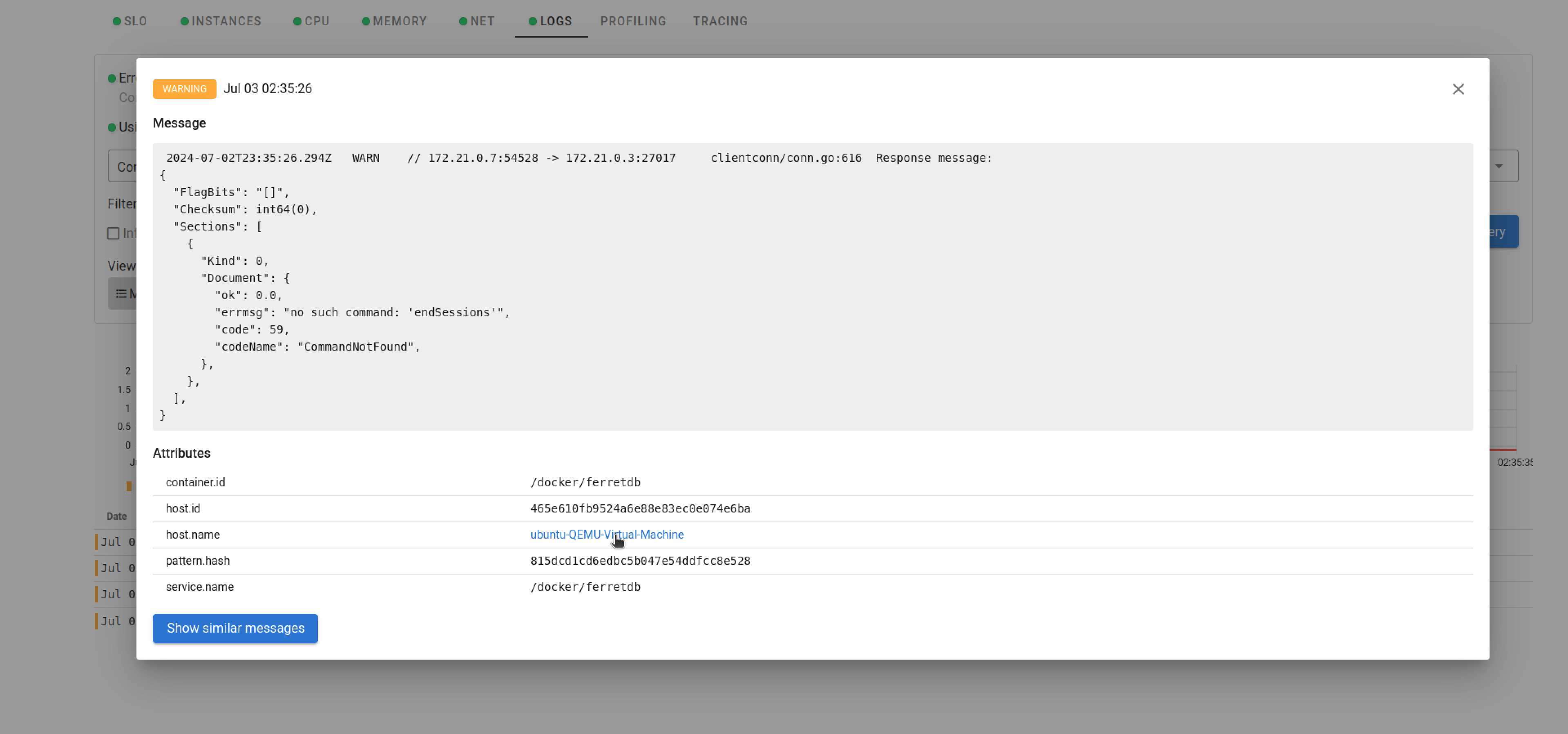Select the MEMORY tab
1568x734 pixels.
pos(399,21)
